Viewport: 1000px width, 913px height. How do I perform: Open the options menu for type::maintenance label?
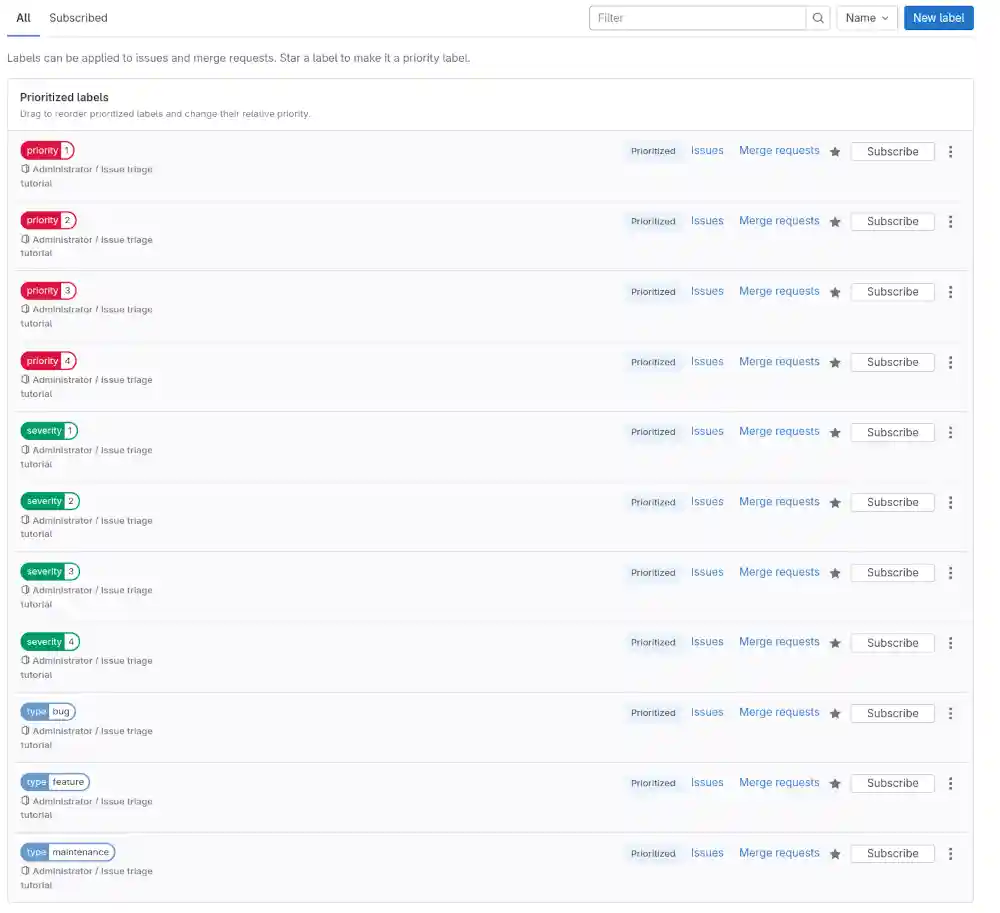950,853
